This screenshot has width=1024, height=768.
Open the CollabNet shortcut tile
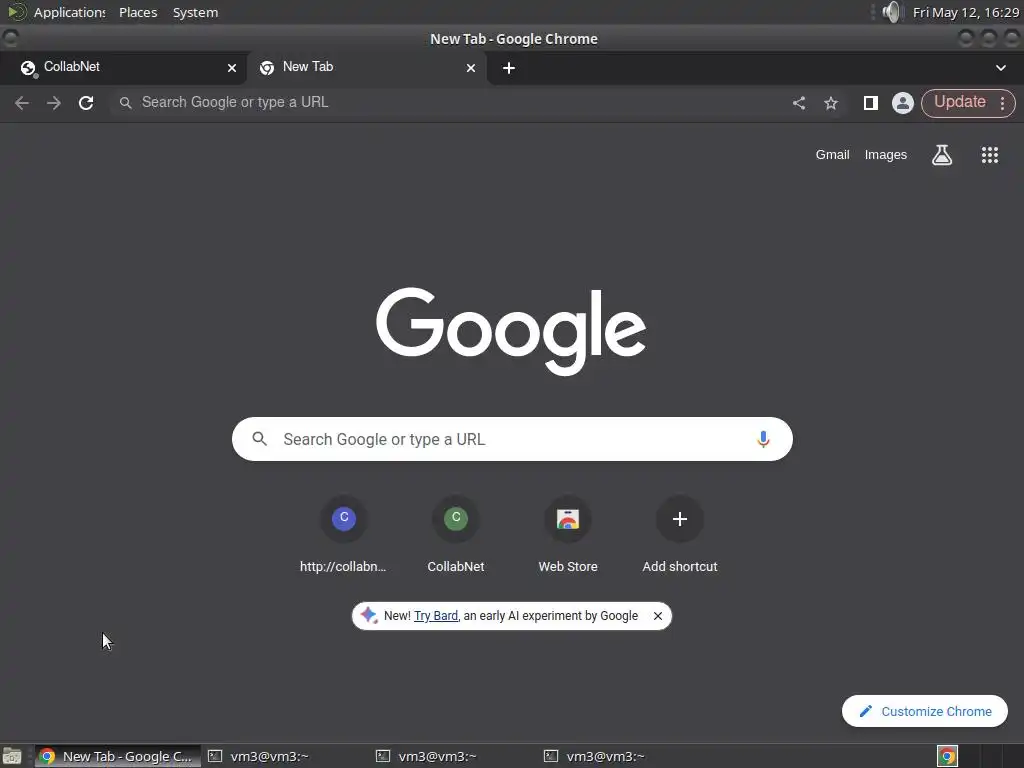click(456, 536)
